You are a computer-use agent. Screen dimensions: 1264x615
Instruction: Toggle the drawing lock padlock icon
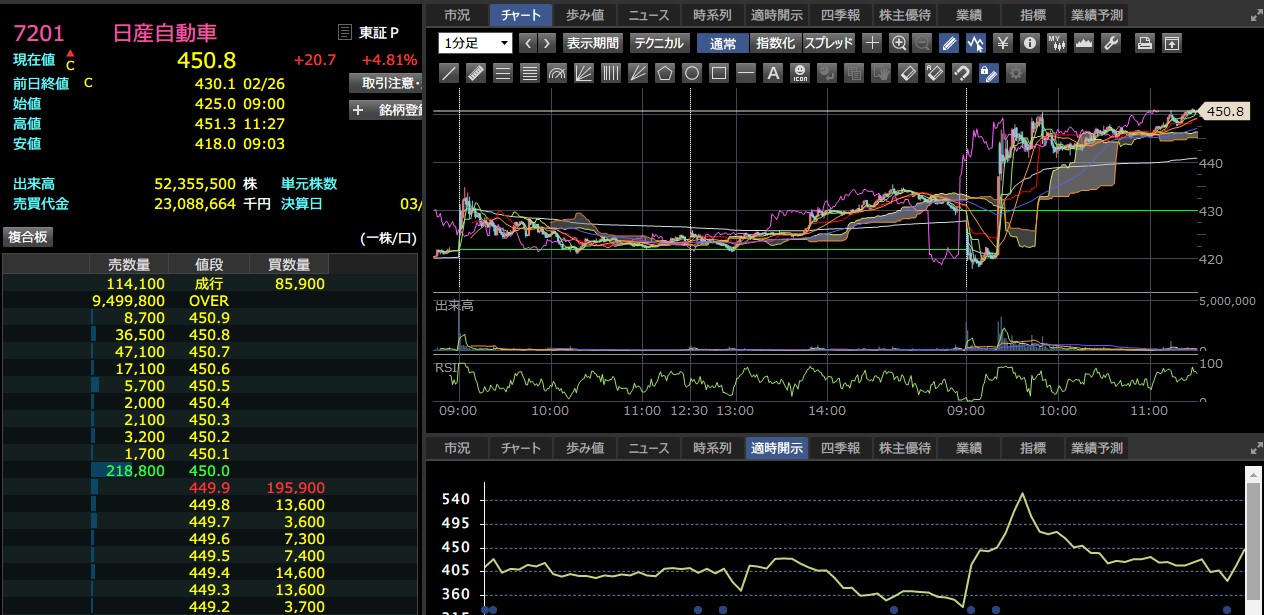(988, 73)
